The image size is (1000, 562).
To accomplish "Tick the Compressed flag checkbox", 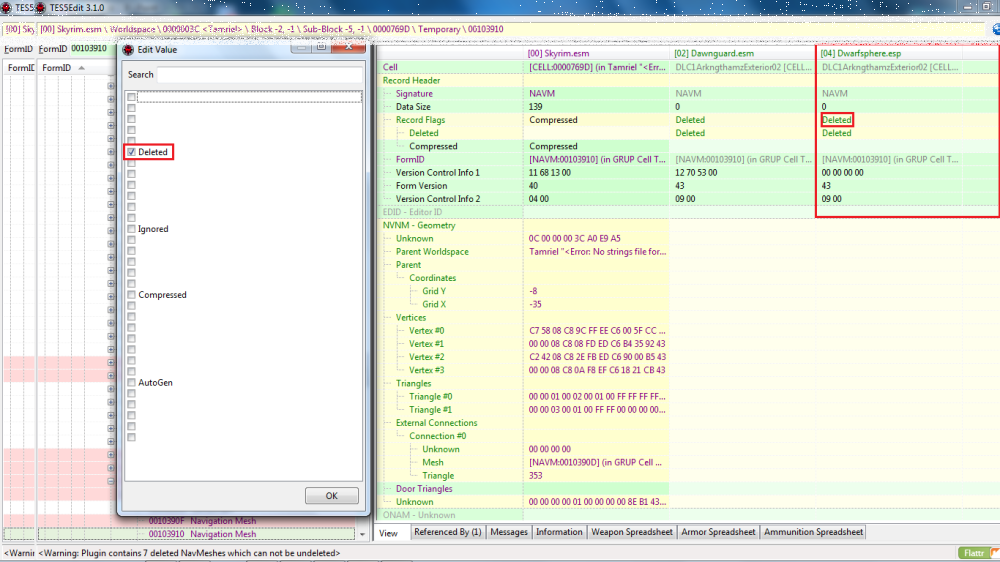I will pyautogui.click(x=131, y=295).
